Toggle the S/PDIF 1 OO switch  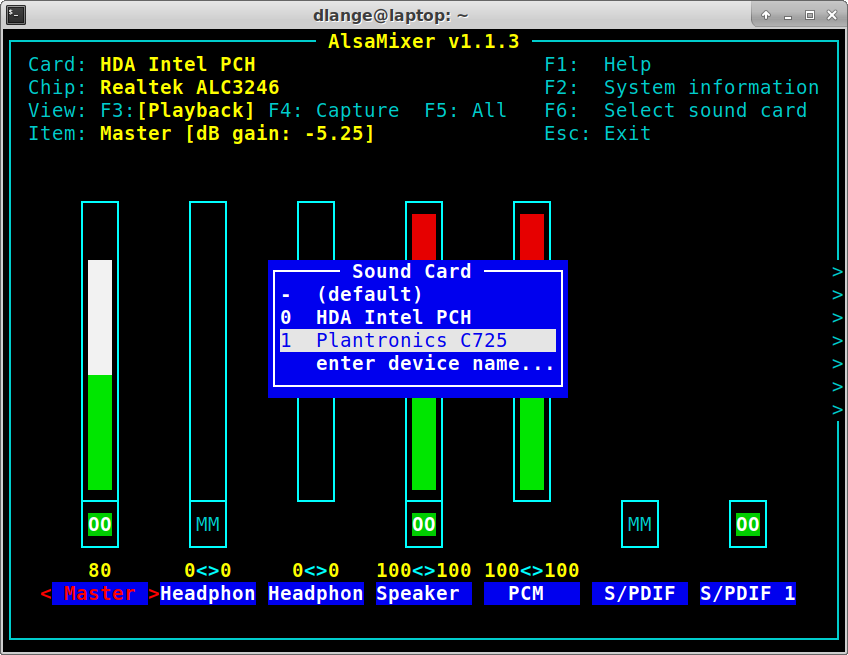[x=748, y=524]
